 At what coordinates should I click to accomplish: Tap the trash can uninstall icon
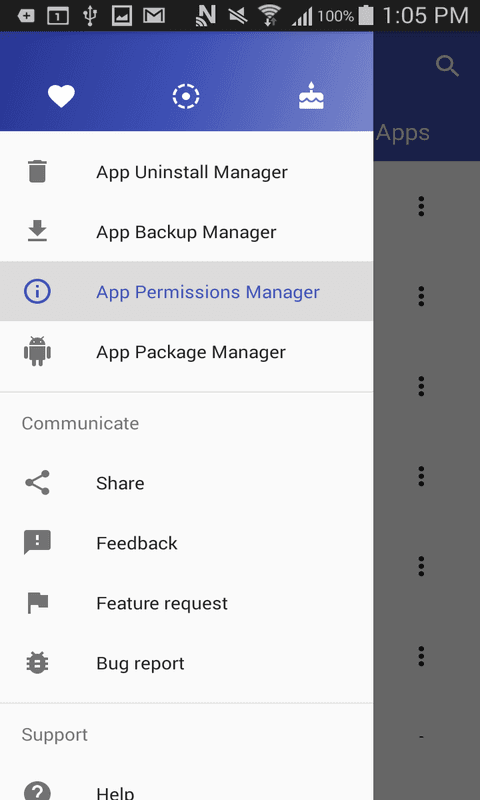pyautogui.click(x=37, y=171)
